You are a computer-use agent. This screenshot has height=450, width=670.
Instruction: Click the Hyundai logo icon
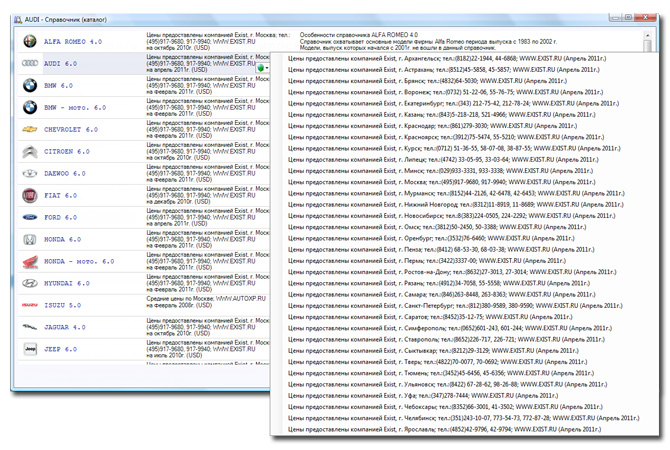[29, 283]
